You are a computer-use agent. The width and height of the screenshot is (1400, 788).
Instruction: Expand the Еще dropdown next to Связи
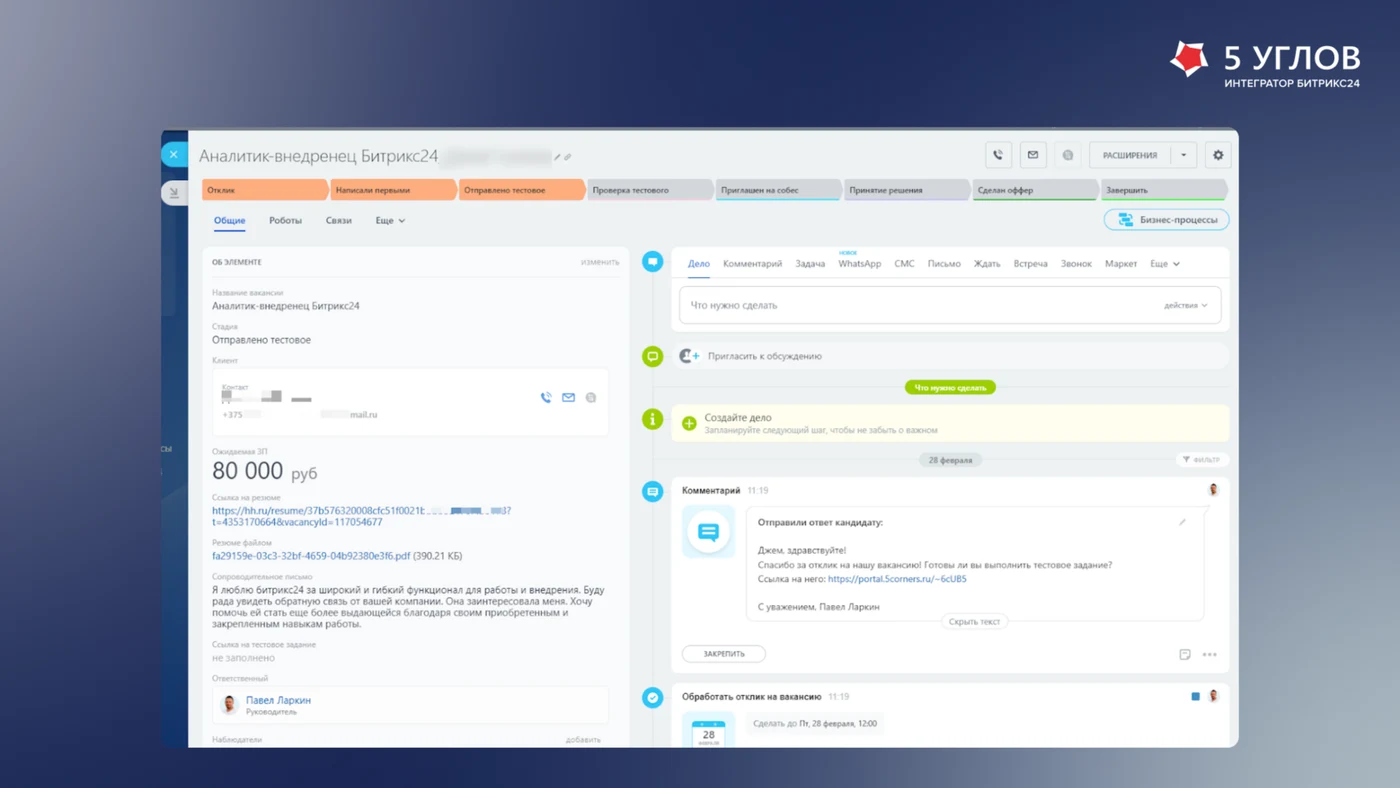coord(390,220)
